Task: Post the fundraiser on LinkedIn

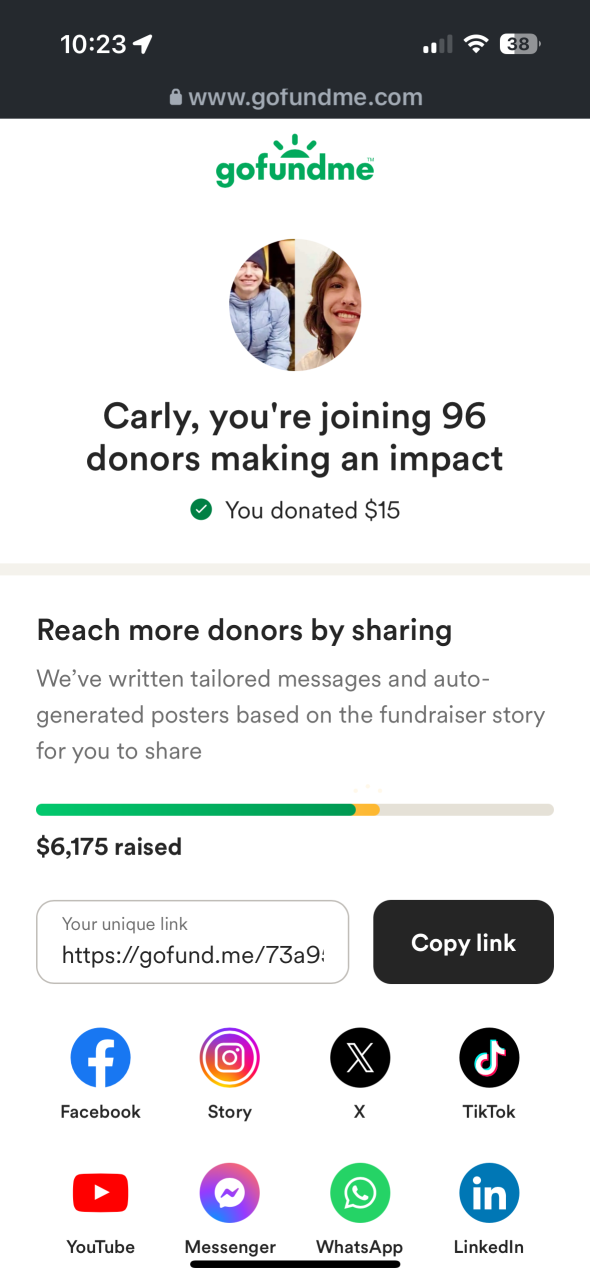Action: (x=489, y=1193)
